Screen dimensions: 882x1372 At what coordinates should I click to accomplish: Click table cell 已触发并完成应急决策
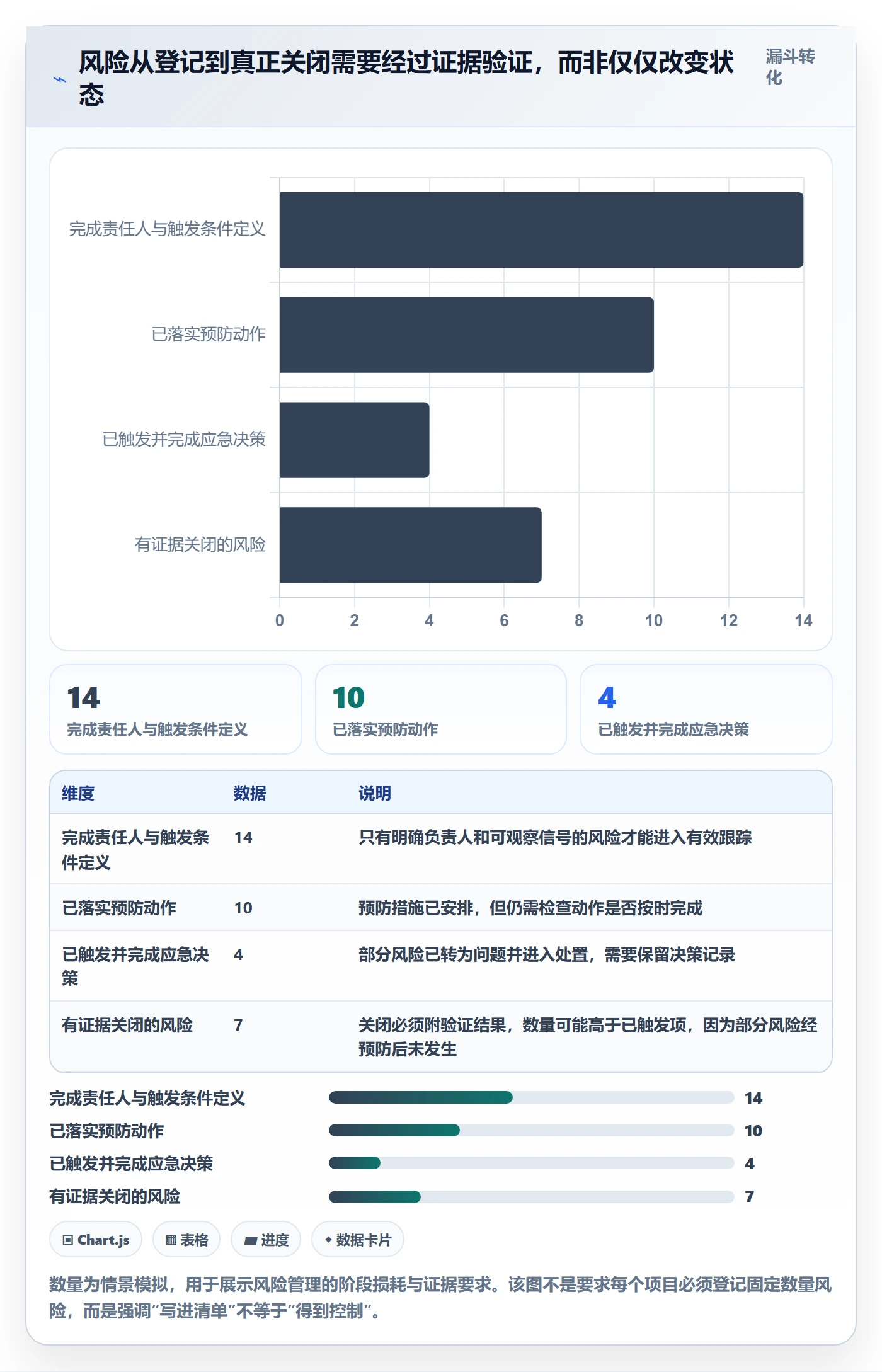coord(135,966)
